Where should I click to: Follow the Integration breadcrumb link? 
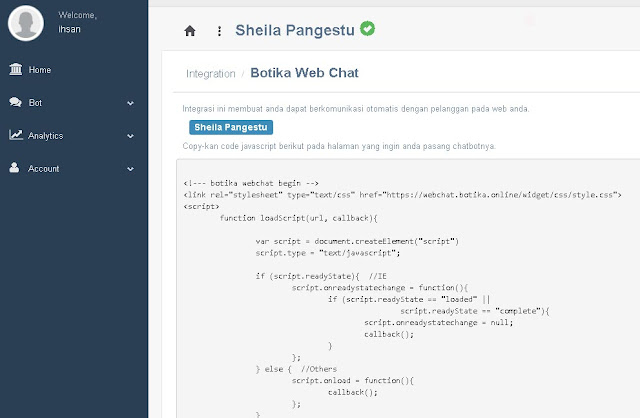209,74
